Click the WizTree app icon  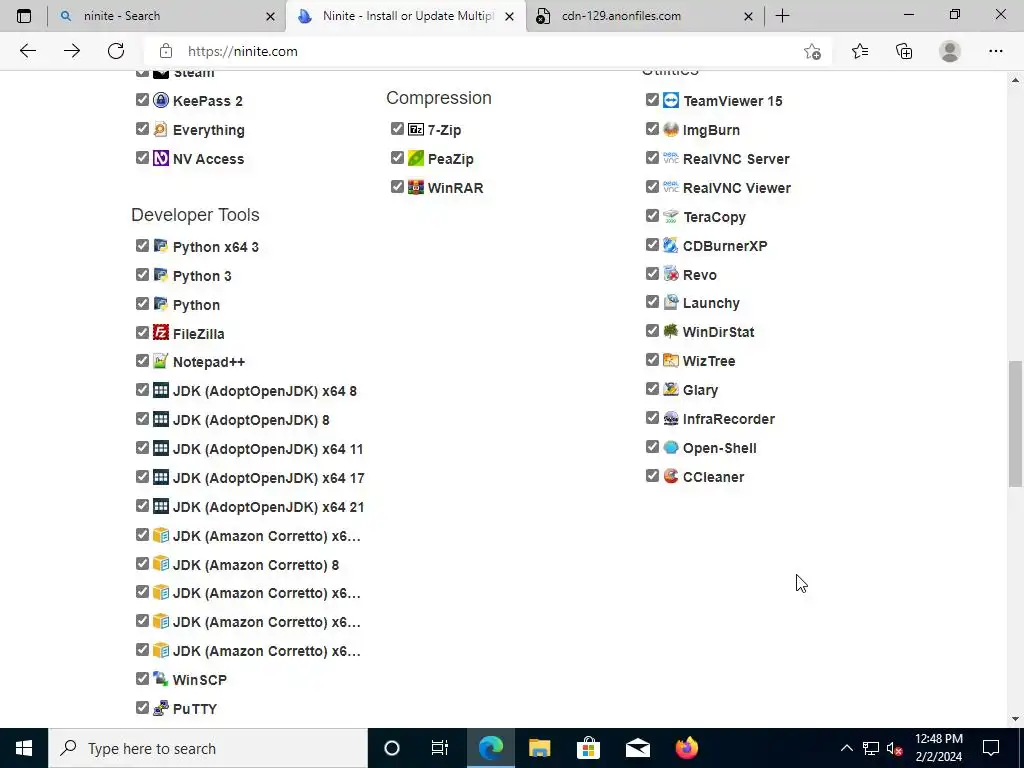671,360
